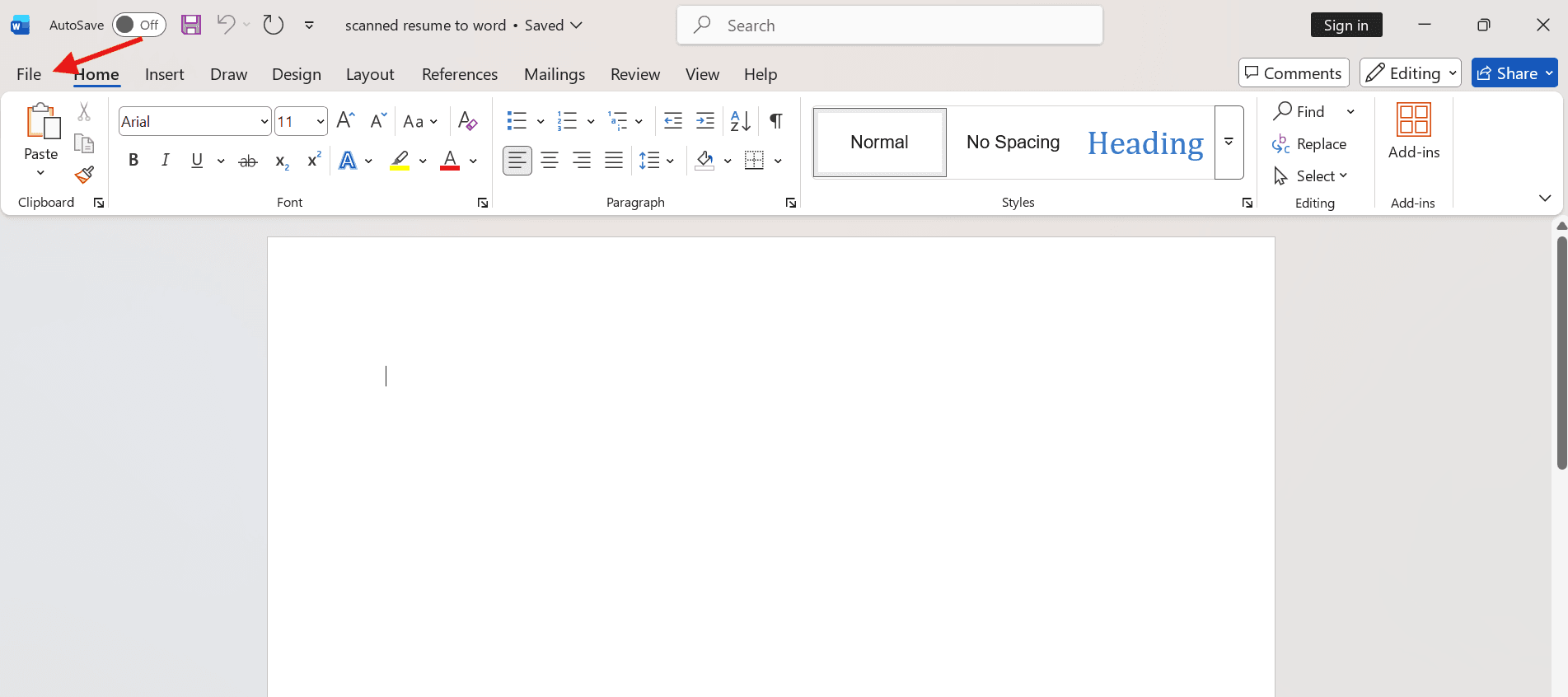This screenshot has width=1568, height=697.
Task: Click the Format Painter brush icon
Action: pyautogui.click(x=84, y=175)
